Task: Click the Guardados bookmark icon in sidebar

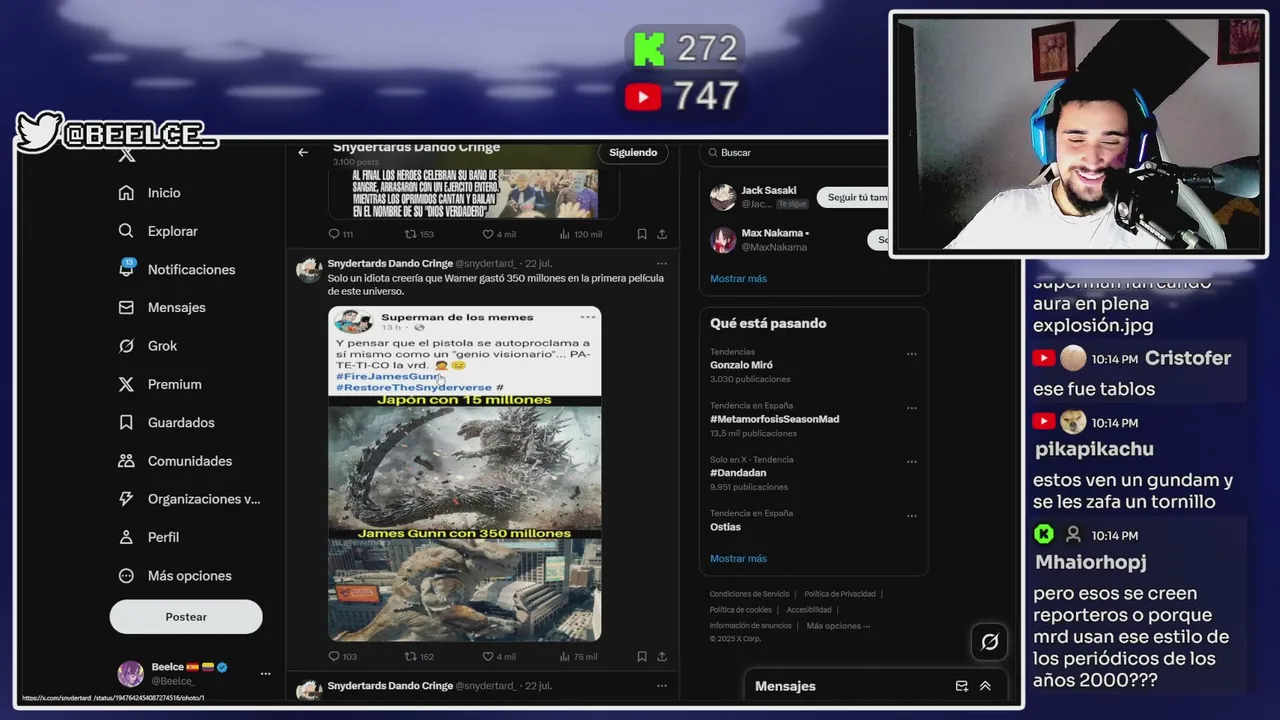Action: click(x=126, y=423)
